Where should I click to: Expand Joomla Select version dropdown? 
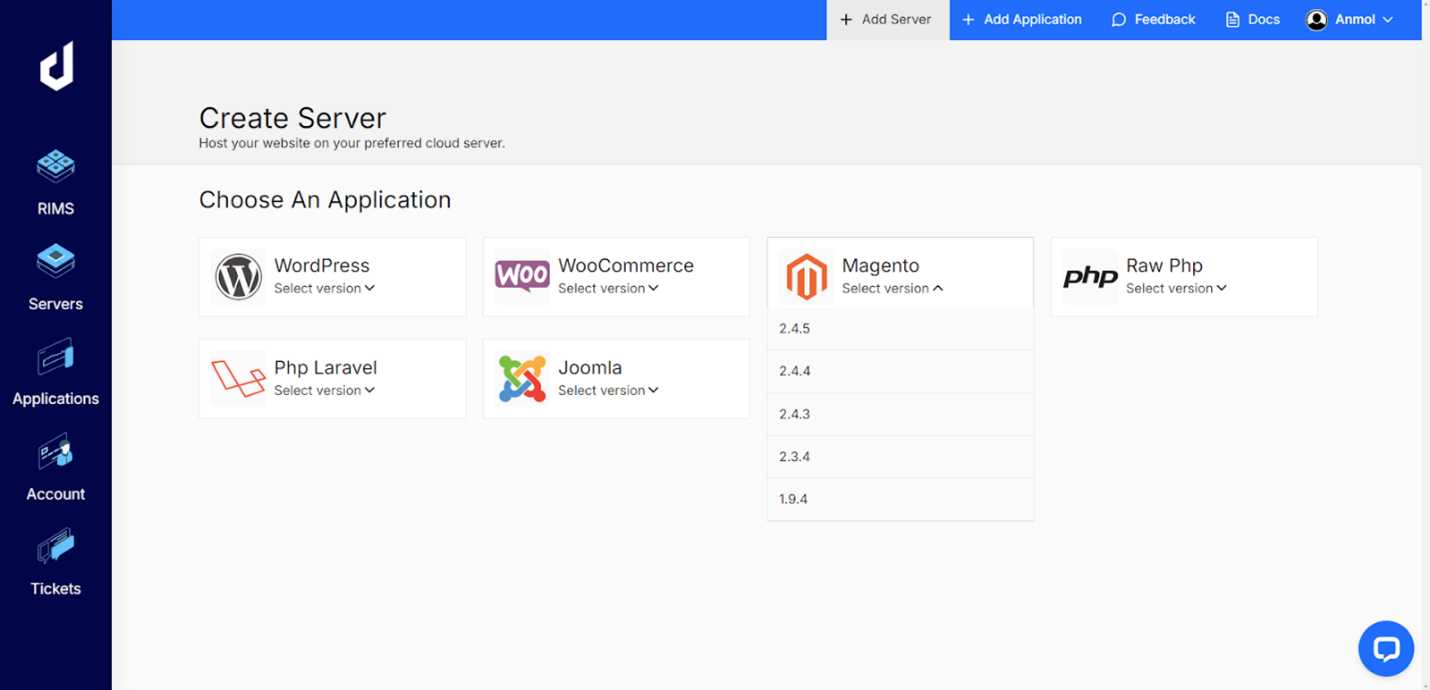pyautogui.click(x=609, y=390)
